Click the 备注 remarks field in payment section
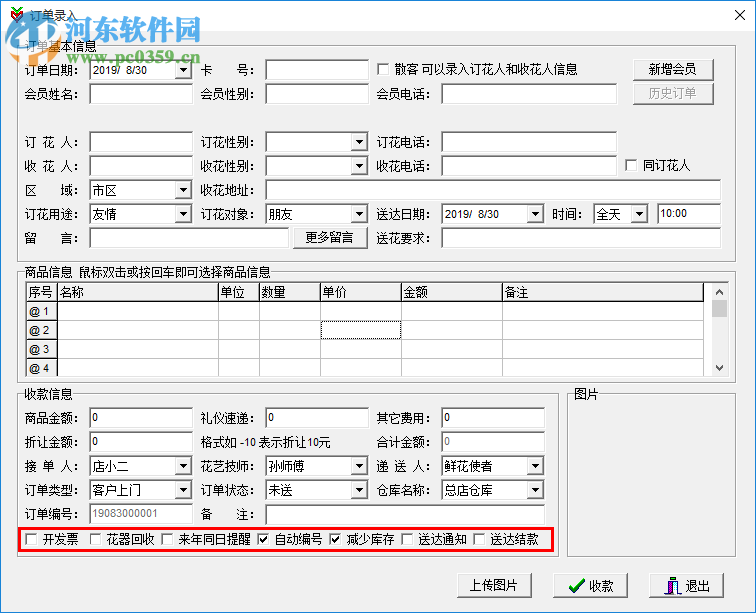 (x=405, y=515)
